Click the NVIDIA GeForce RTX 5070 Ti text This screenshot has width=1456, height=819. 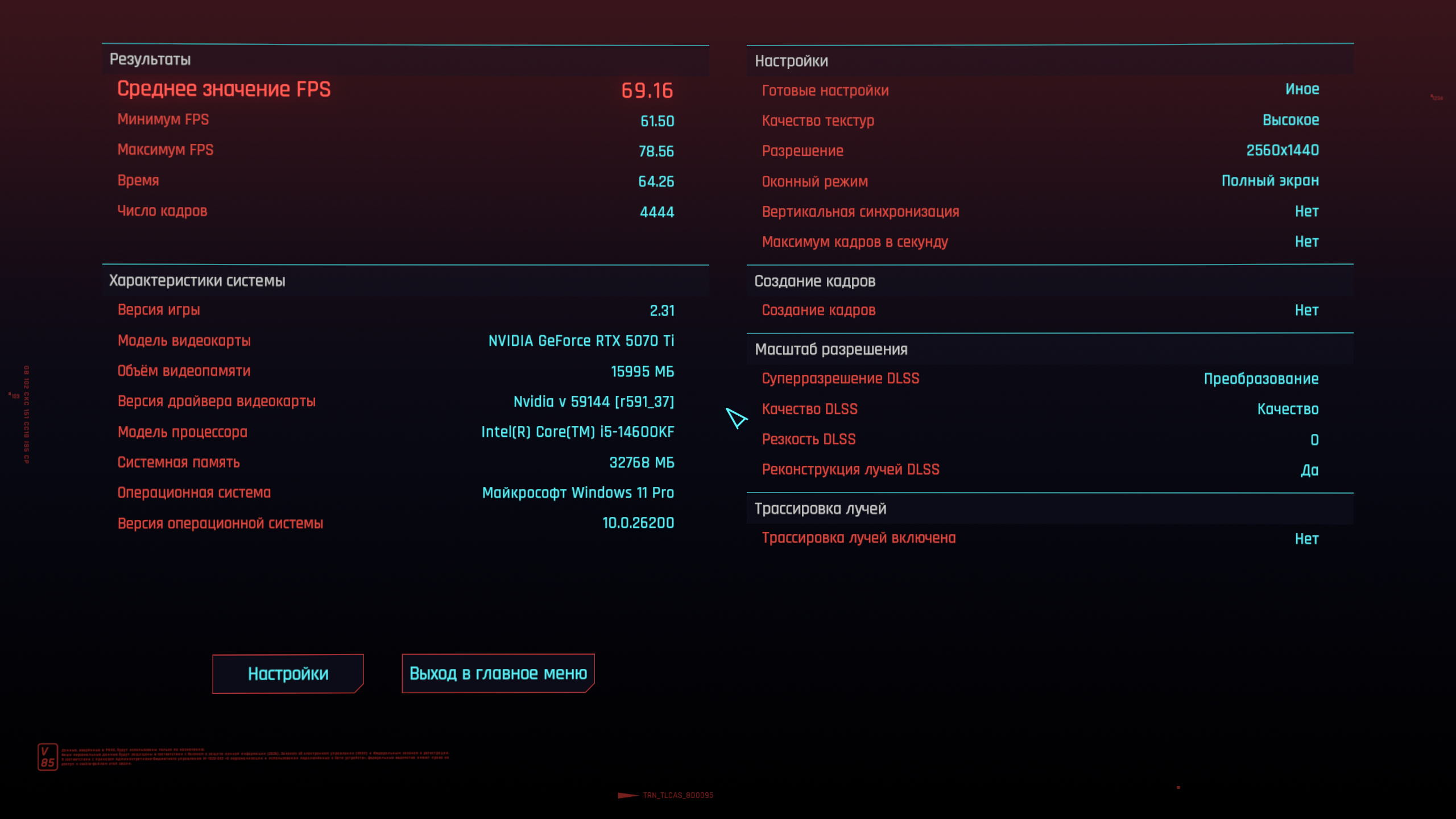pos(581,341)
